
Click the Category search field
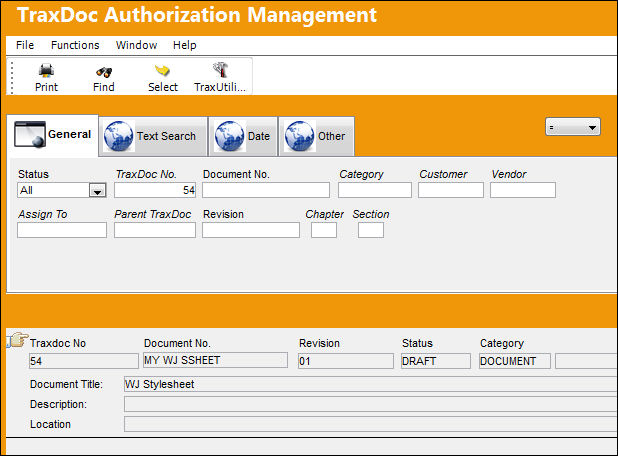point(375,190)
